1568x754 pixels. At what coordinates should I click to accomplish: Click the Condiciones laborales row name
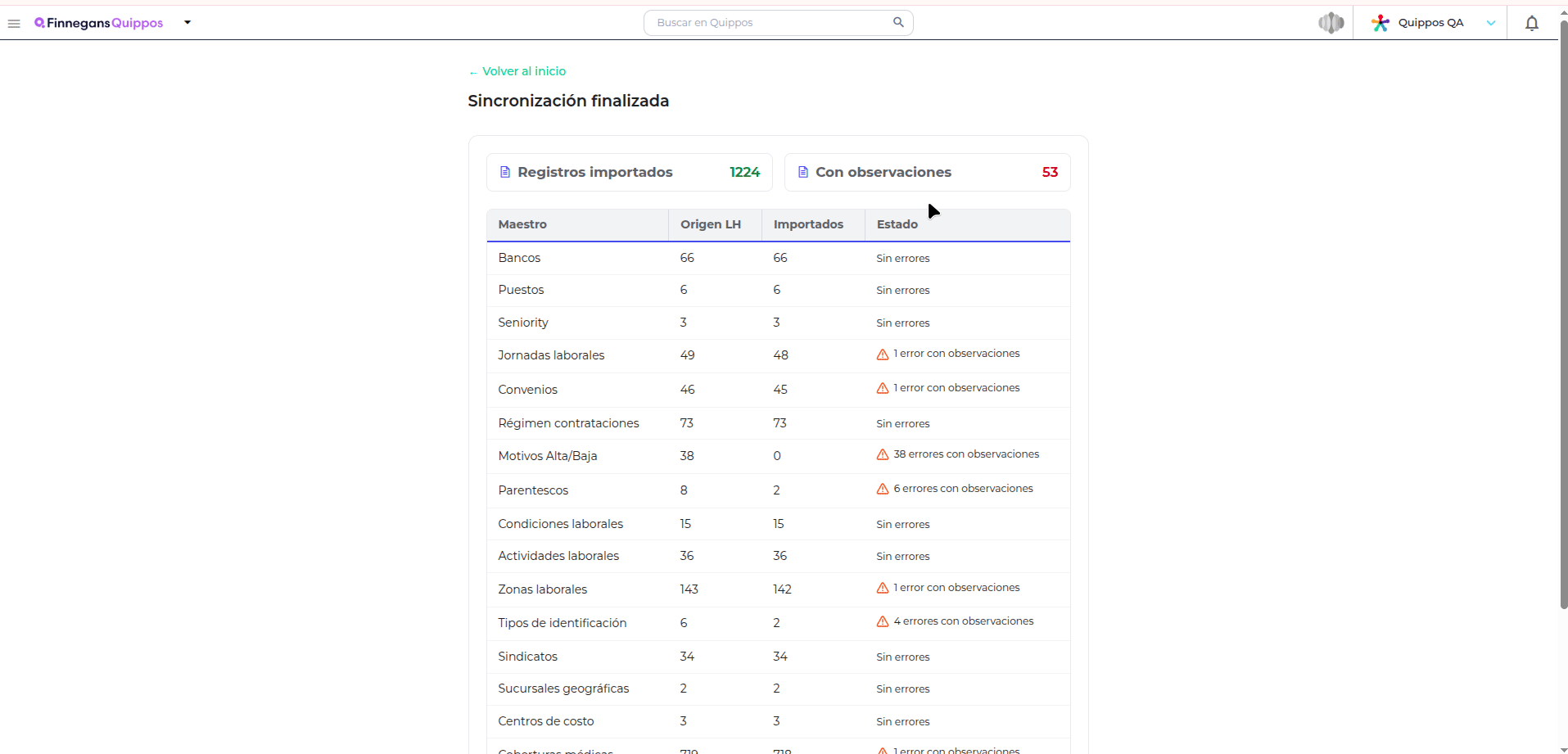click(560, 524)
